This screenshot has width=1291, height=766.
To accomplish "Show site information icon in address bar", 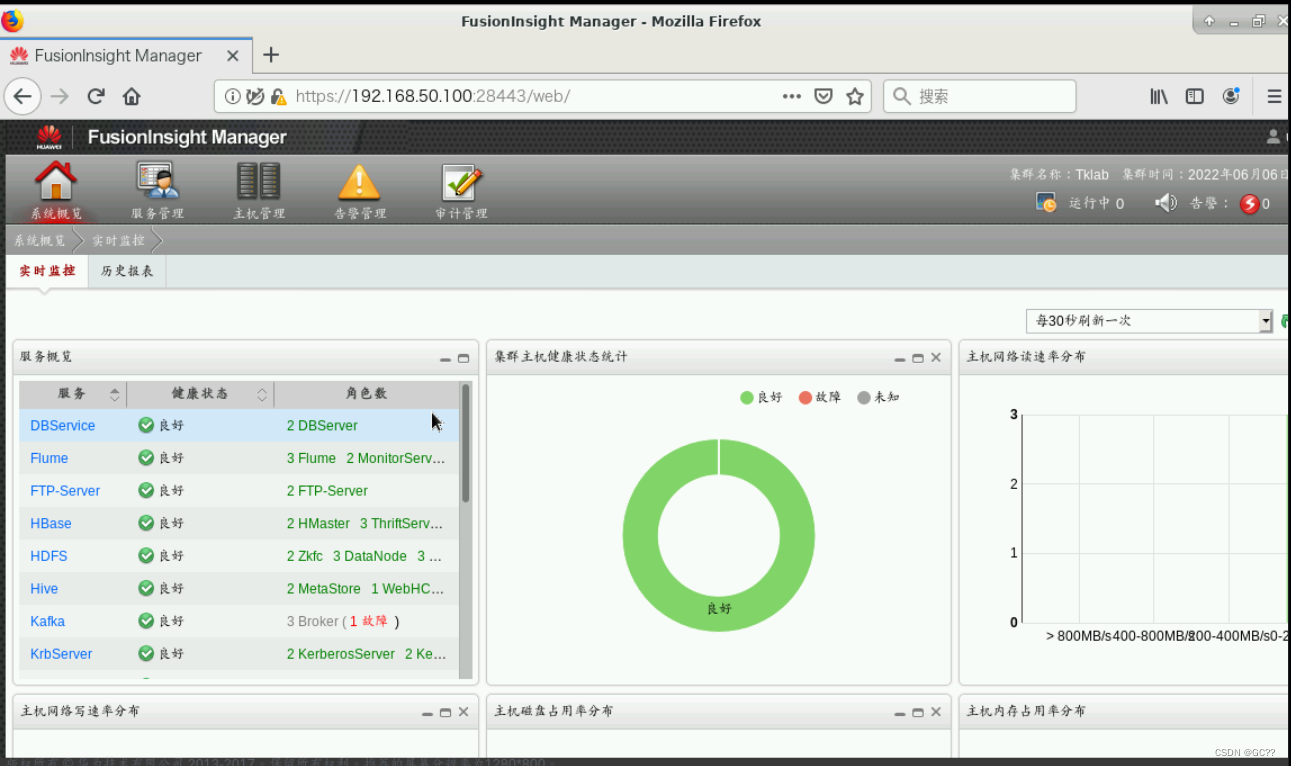I will (232, 96).
